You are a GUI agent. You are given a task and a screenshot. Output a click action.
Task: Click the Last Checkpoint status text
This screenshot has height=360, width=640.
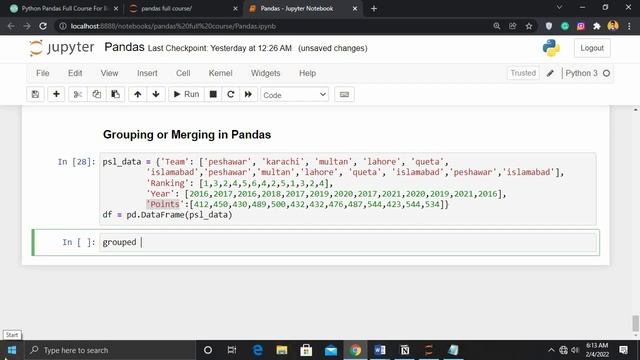click(x=220, y=48)
